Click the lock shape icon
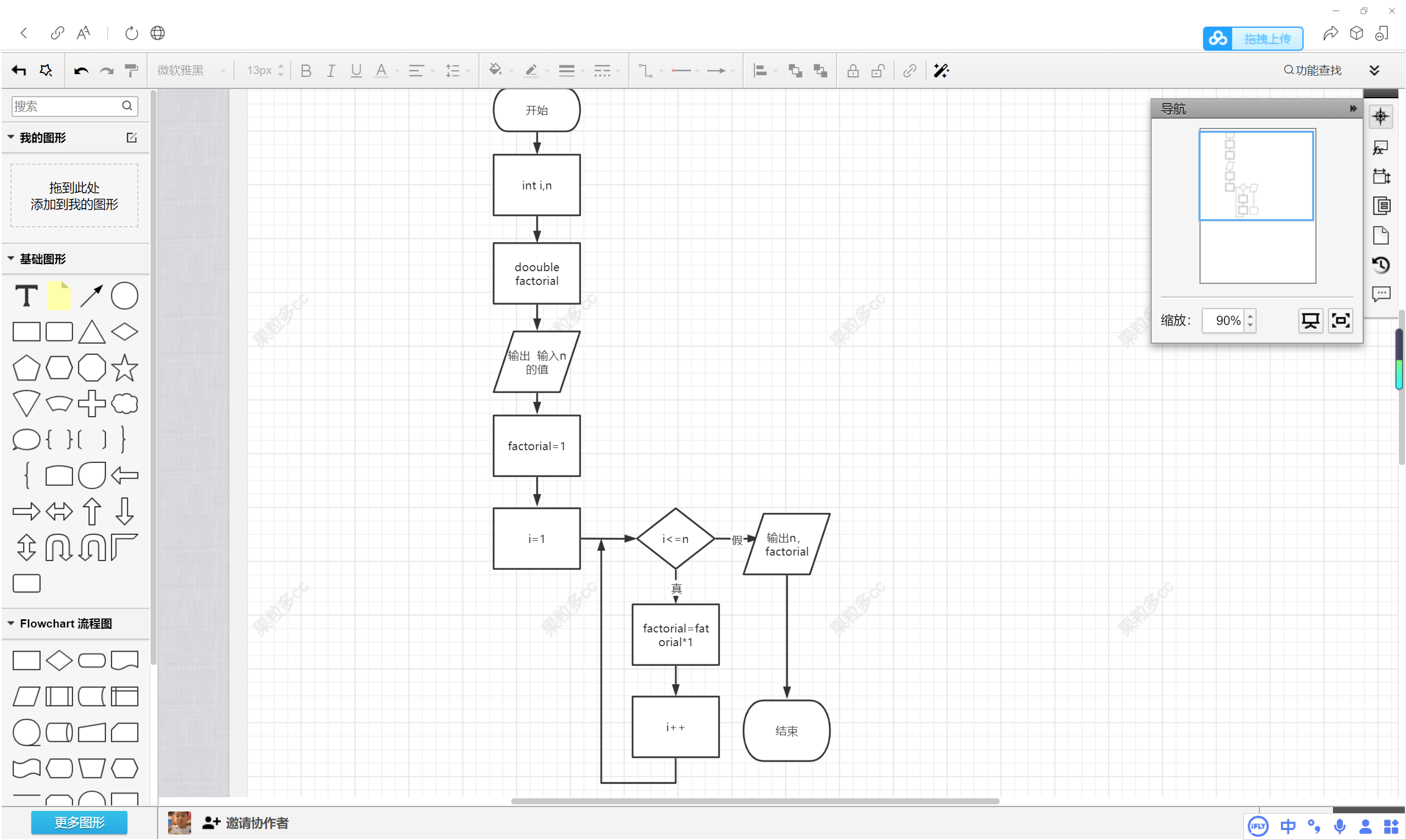Viewport: 1406px width, 840px height. coord(853,71)
